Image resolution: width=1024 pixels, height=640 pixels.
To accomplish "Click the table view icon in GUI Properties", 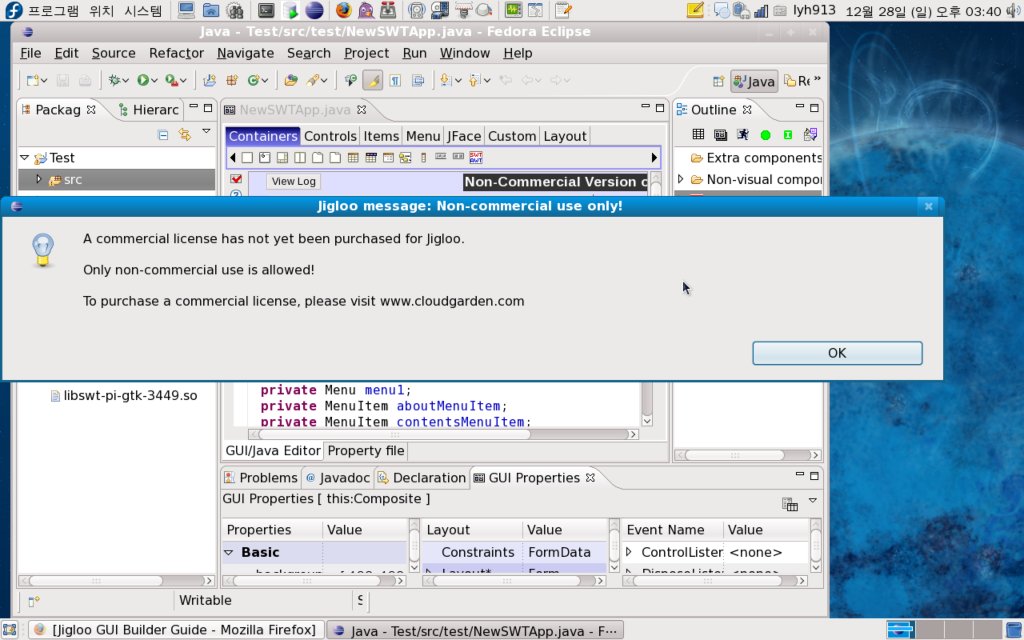I will (x=790, y=504).
